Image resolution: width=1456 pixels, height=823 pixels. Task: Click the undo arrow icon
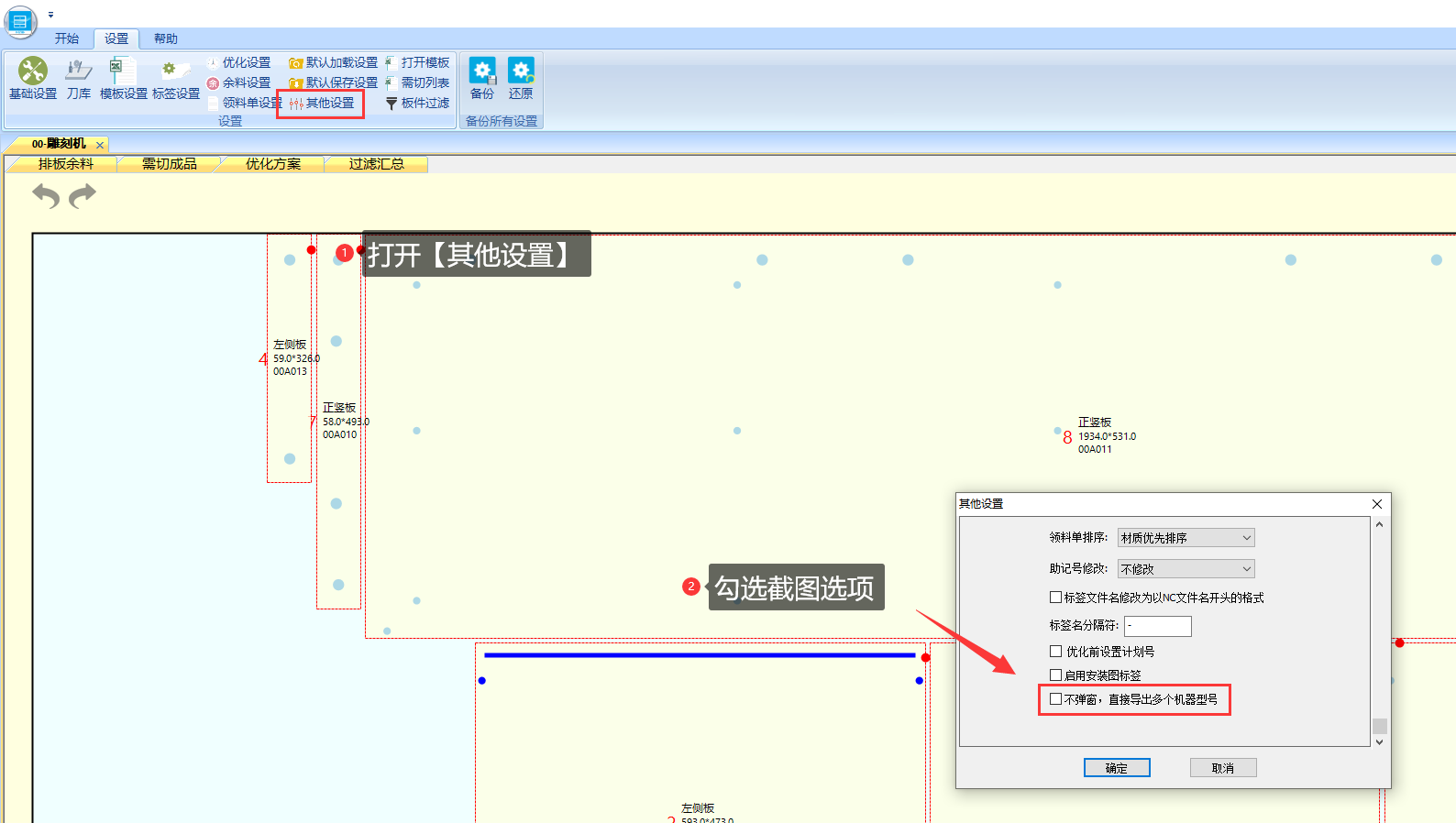point(46,195)
